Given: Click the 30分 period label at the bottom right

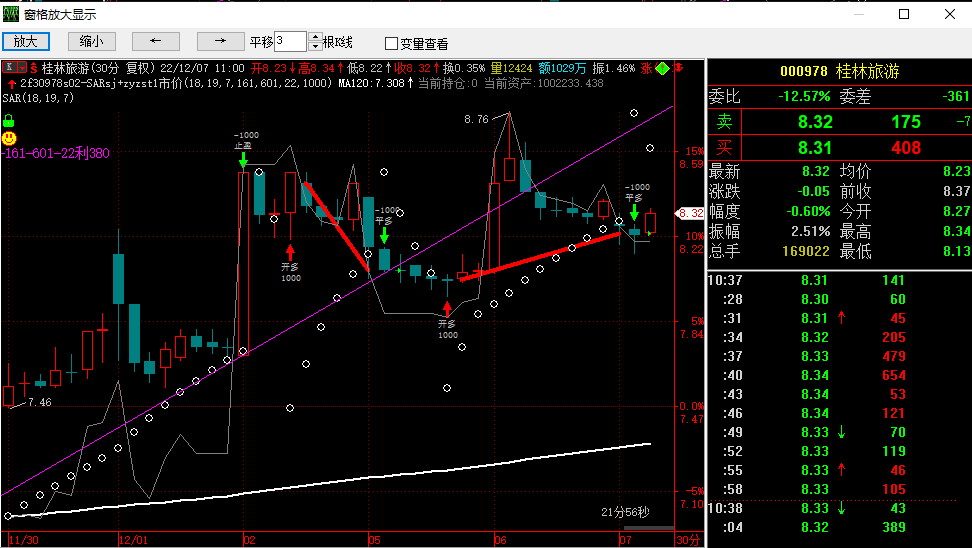Looking at the screenshot, I should [x=686, y=540].
